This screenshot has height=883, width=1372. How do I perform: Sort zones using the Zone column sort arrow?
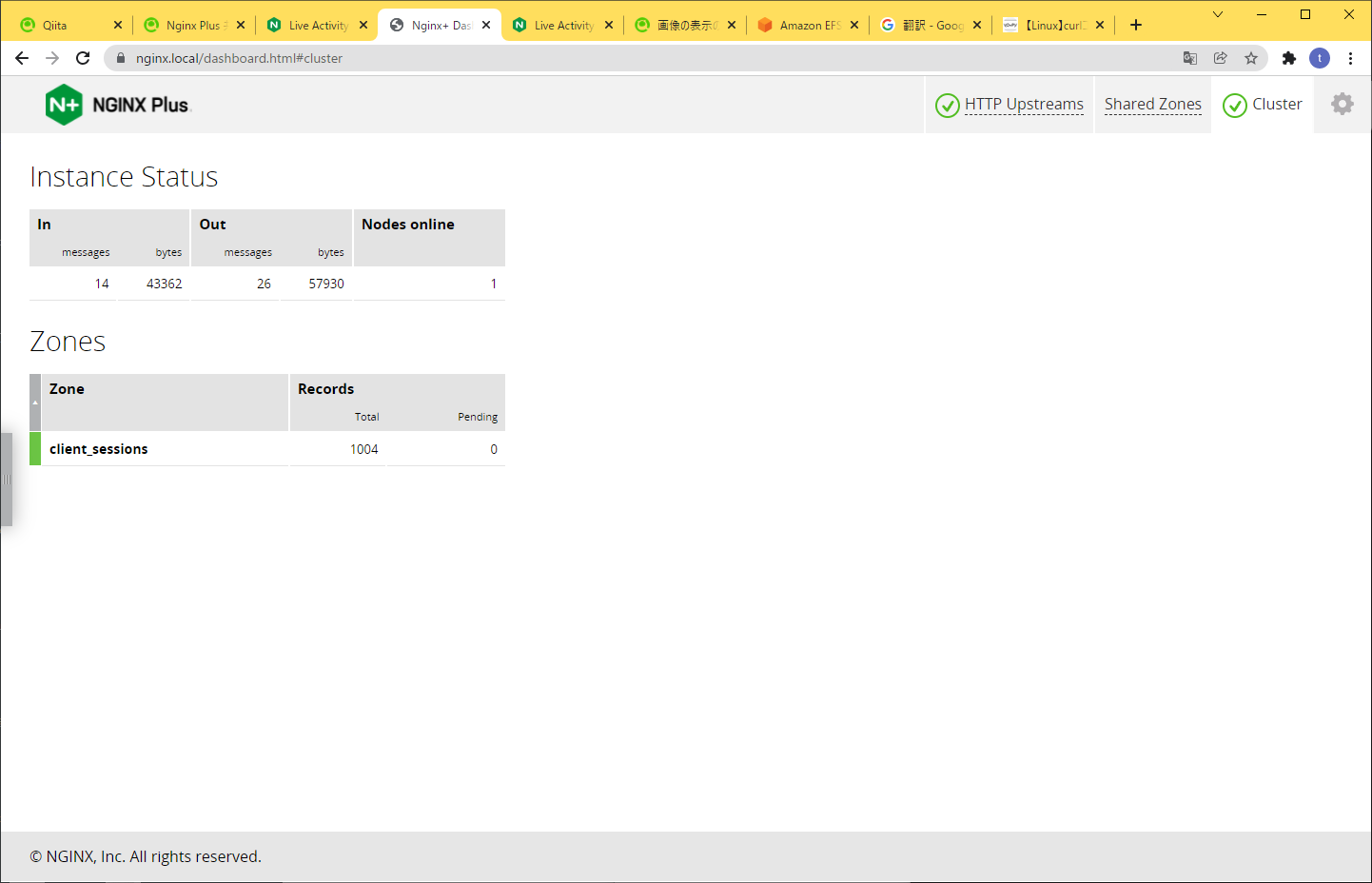tap(35, 402)
